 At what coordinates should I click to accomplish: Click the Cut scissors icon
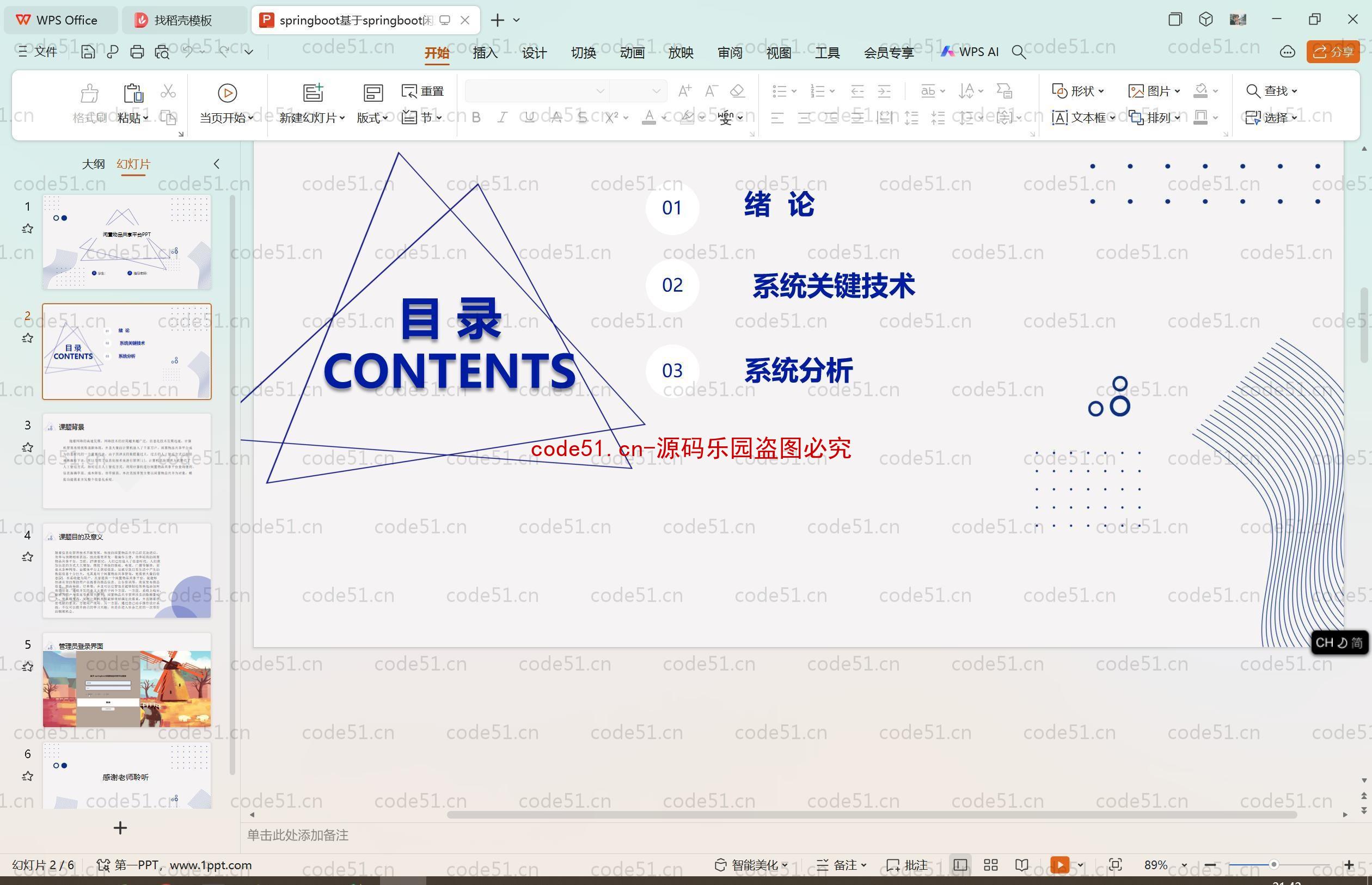(x=168, y=91)
